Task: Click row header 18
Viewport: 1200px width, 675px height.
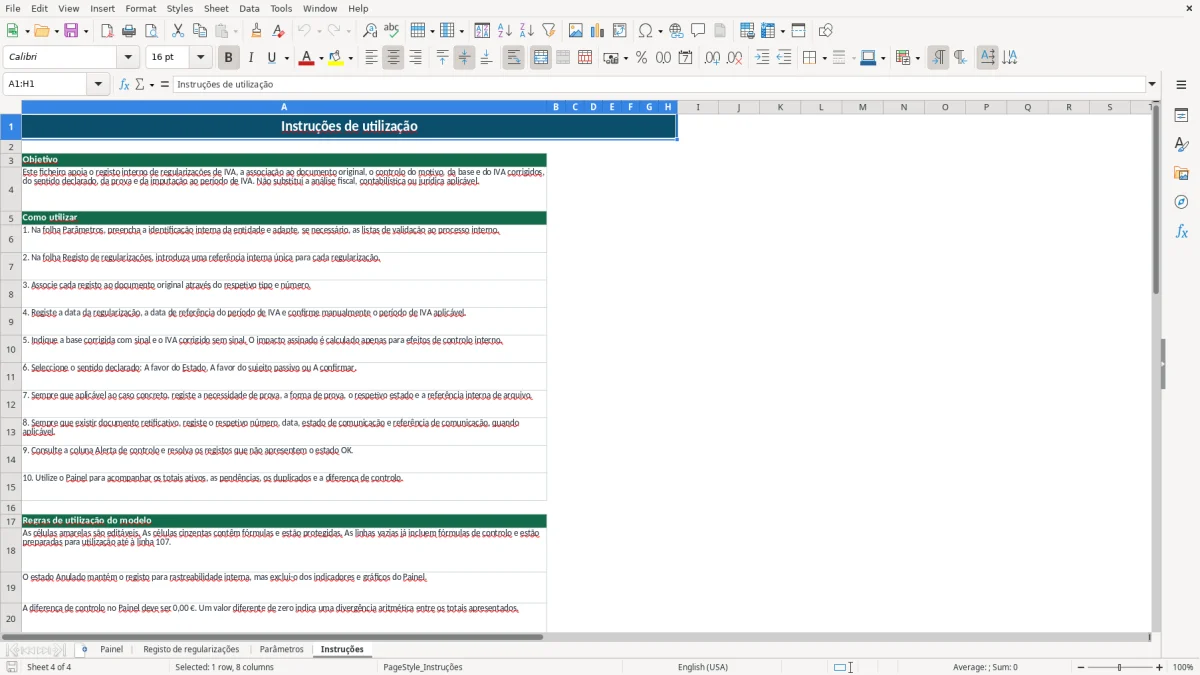Action: [11, 550]
